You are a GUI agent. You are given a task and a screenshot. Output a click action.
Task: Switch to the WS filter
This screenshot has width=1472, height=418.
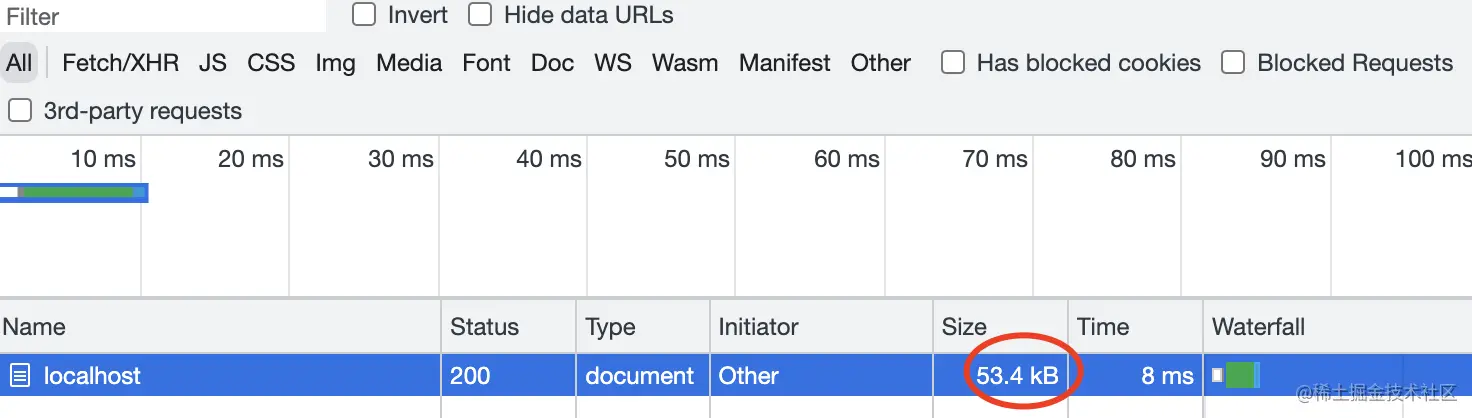coord(612,63)
